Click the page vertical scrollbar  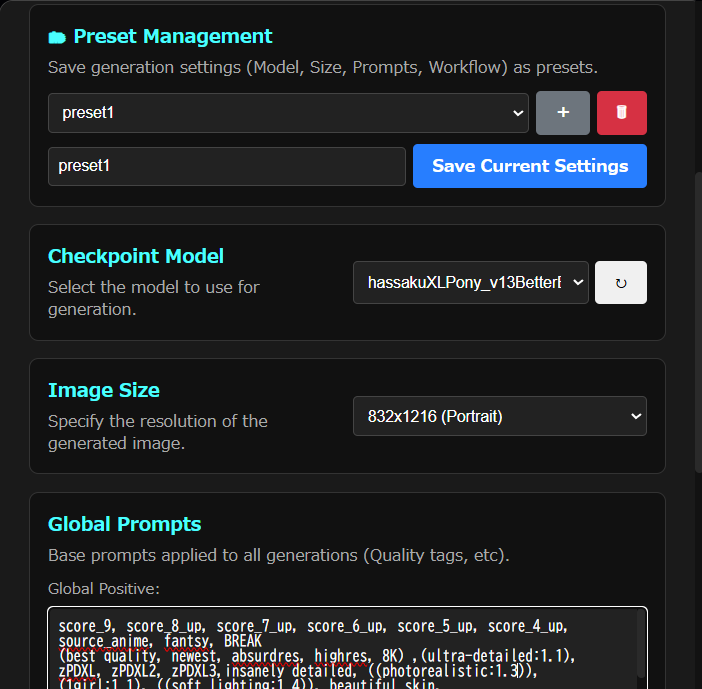(698, 322)
